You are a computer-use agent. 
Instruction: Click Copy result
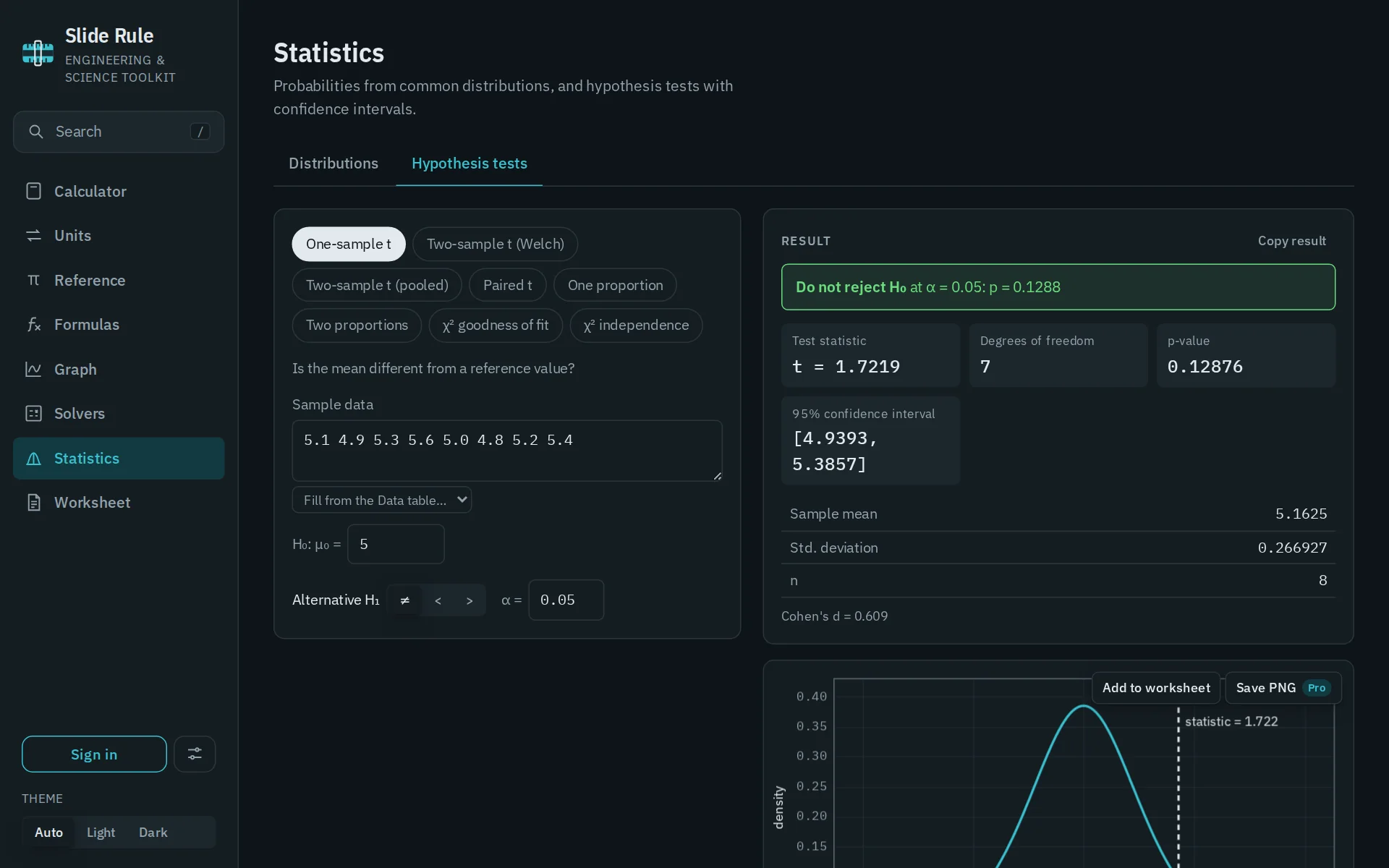[1292, 241]
